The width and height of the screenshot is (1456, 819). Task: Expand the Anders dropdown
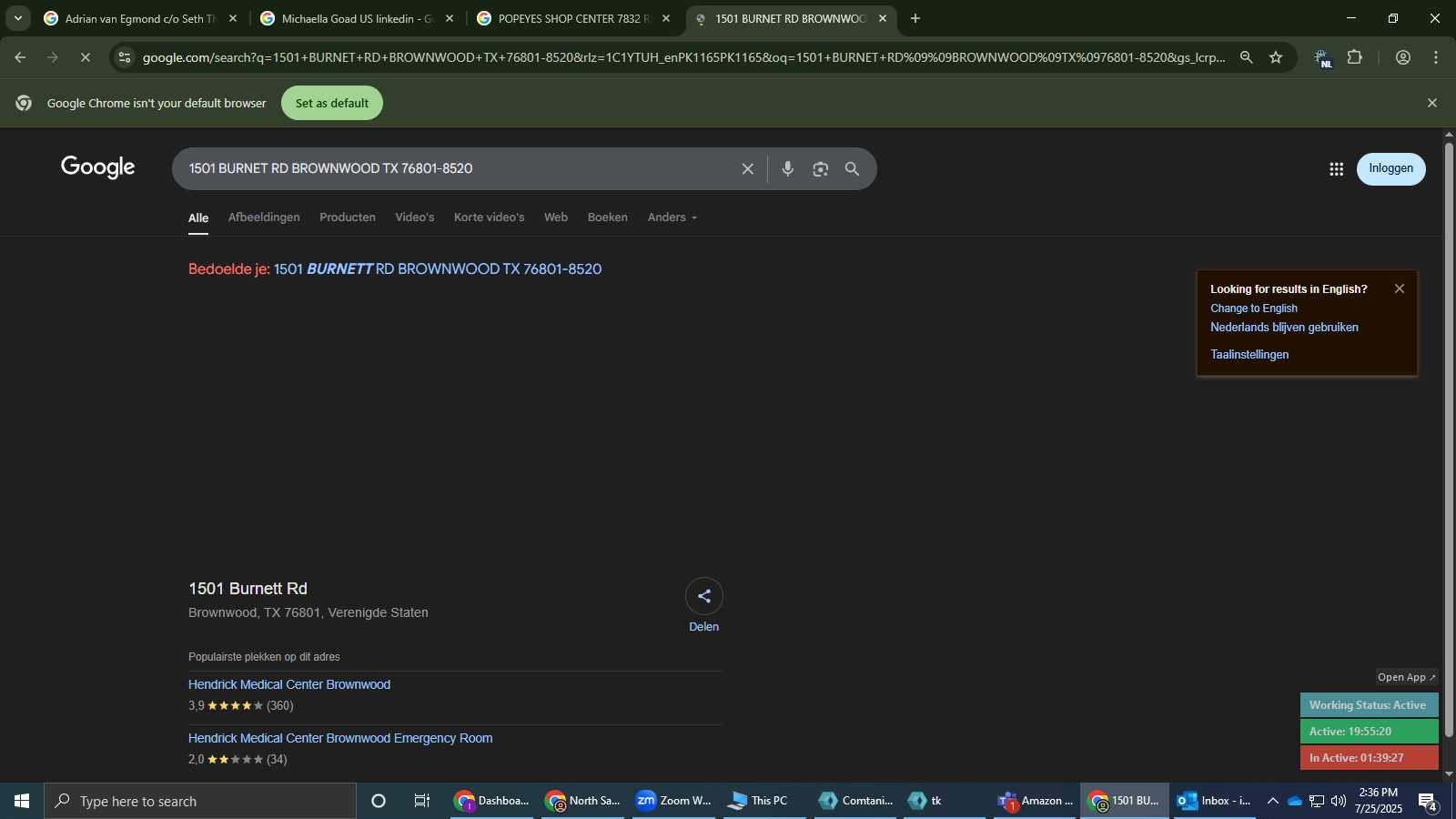pos(672,217)
